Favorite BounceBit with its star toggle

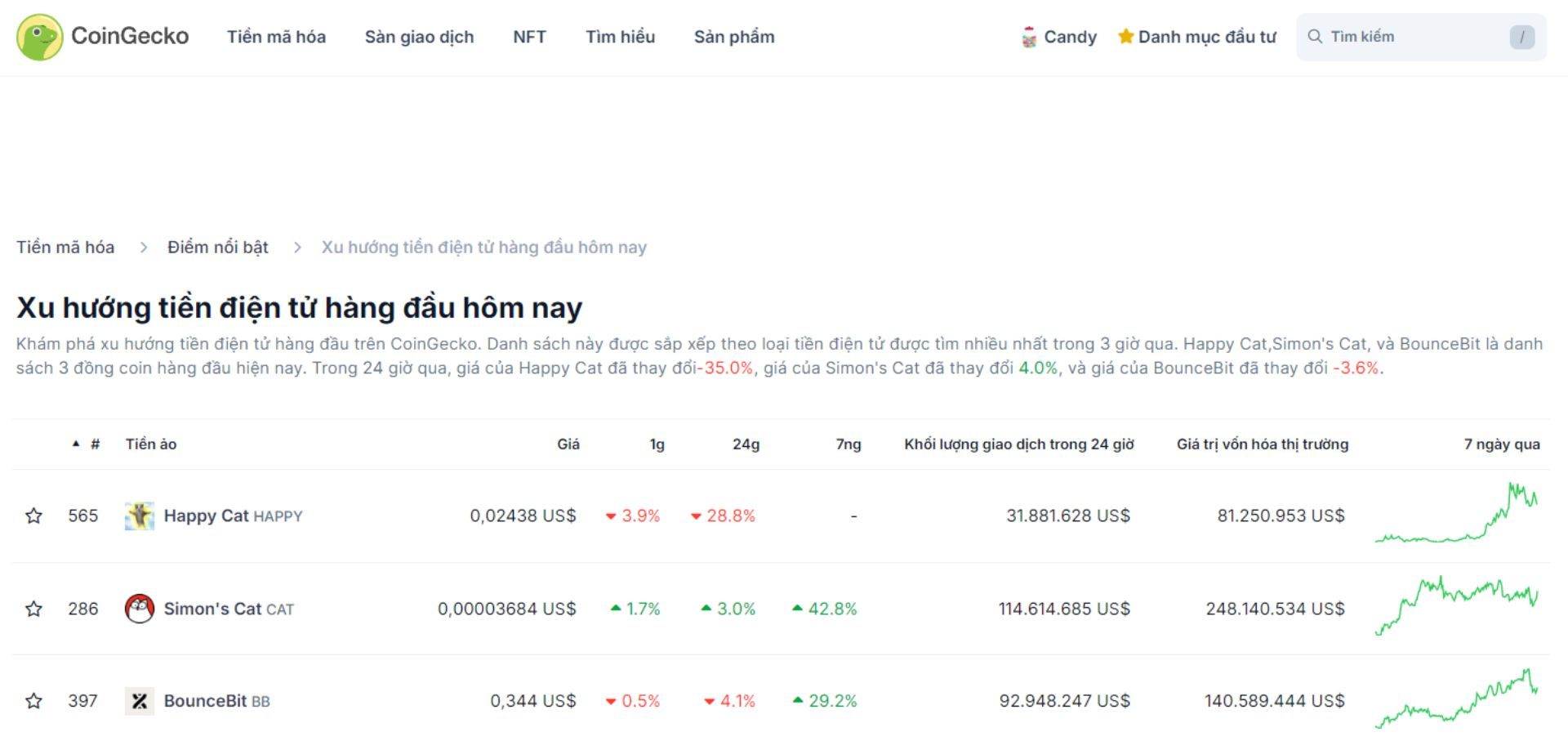pyautogui.click(x=34, y=701)
